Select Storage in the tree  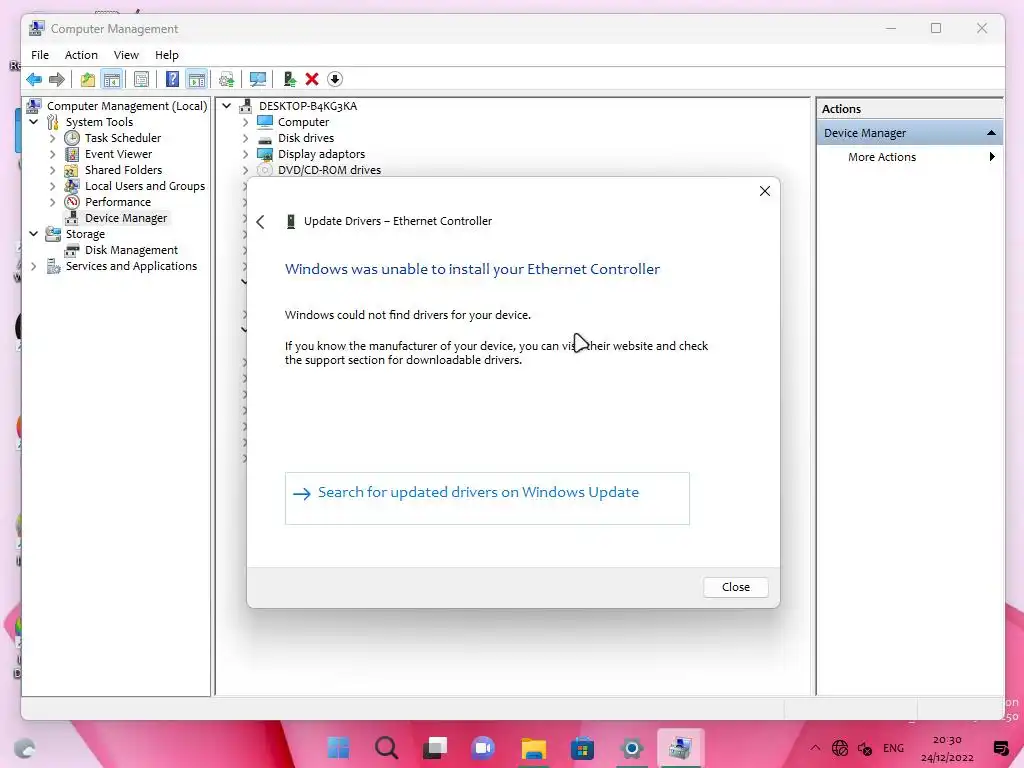pos(85,234)
